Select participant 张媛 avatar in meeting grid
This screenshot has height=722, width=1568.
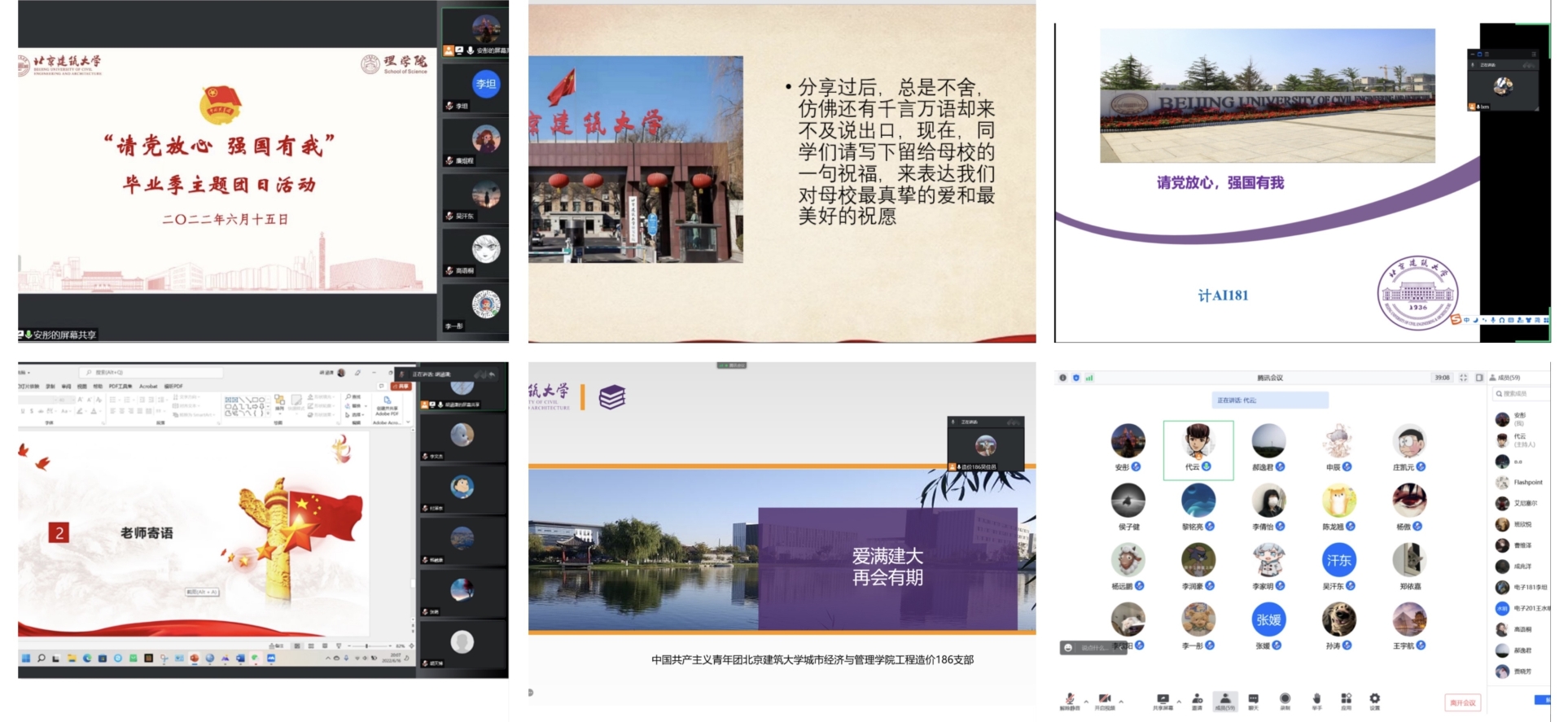[1268, 619]
